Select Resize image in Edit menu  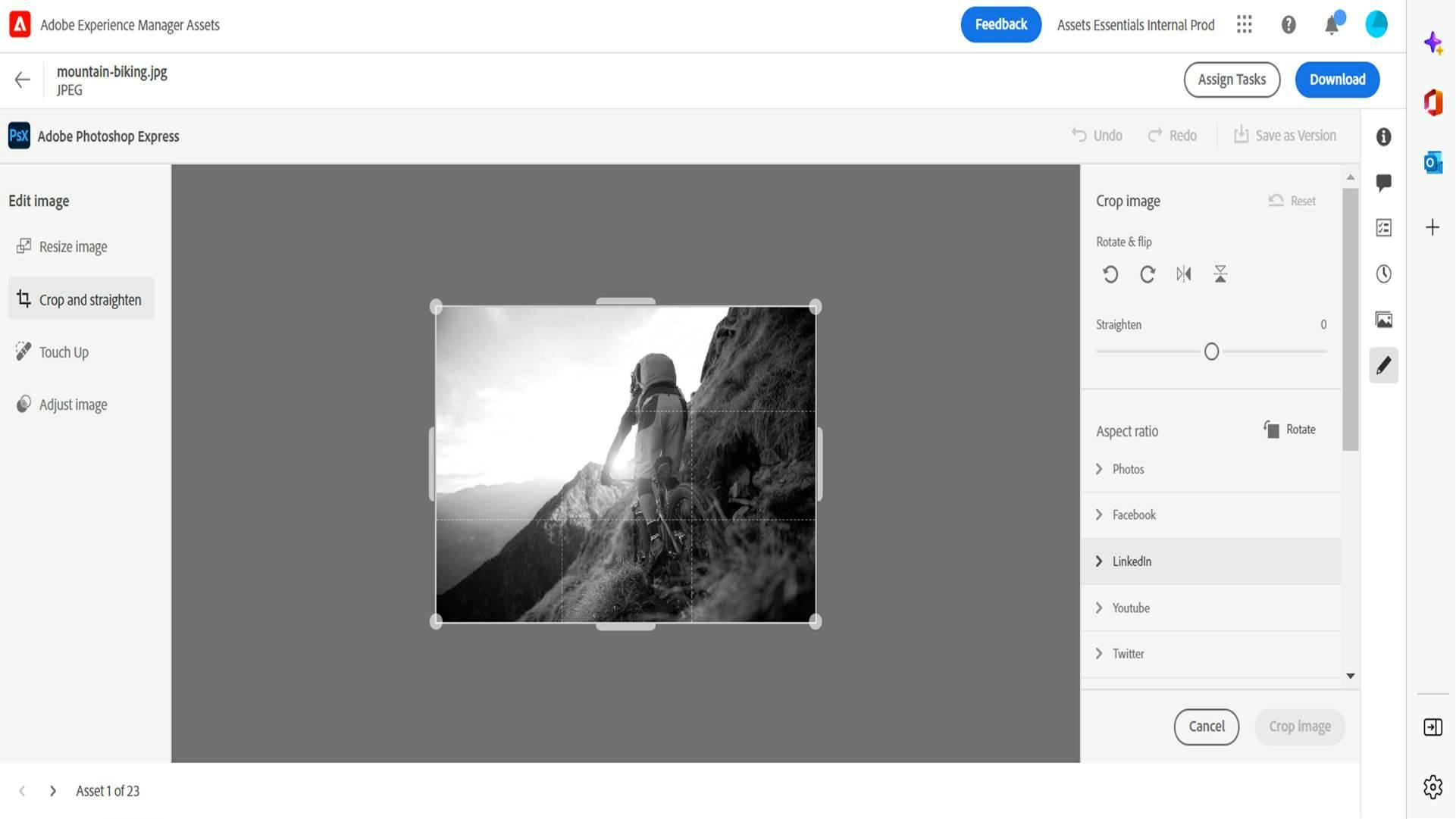[x=73, y=247]
